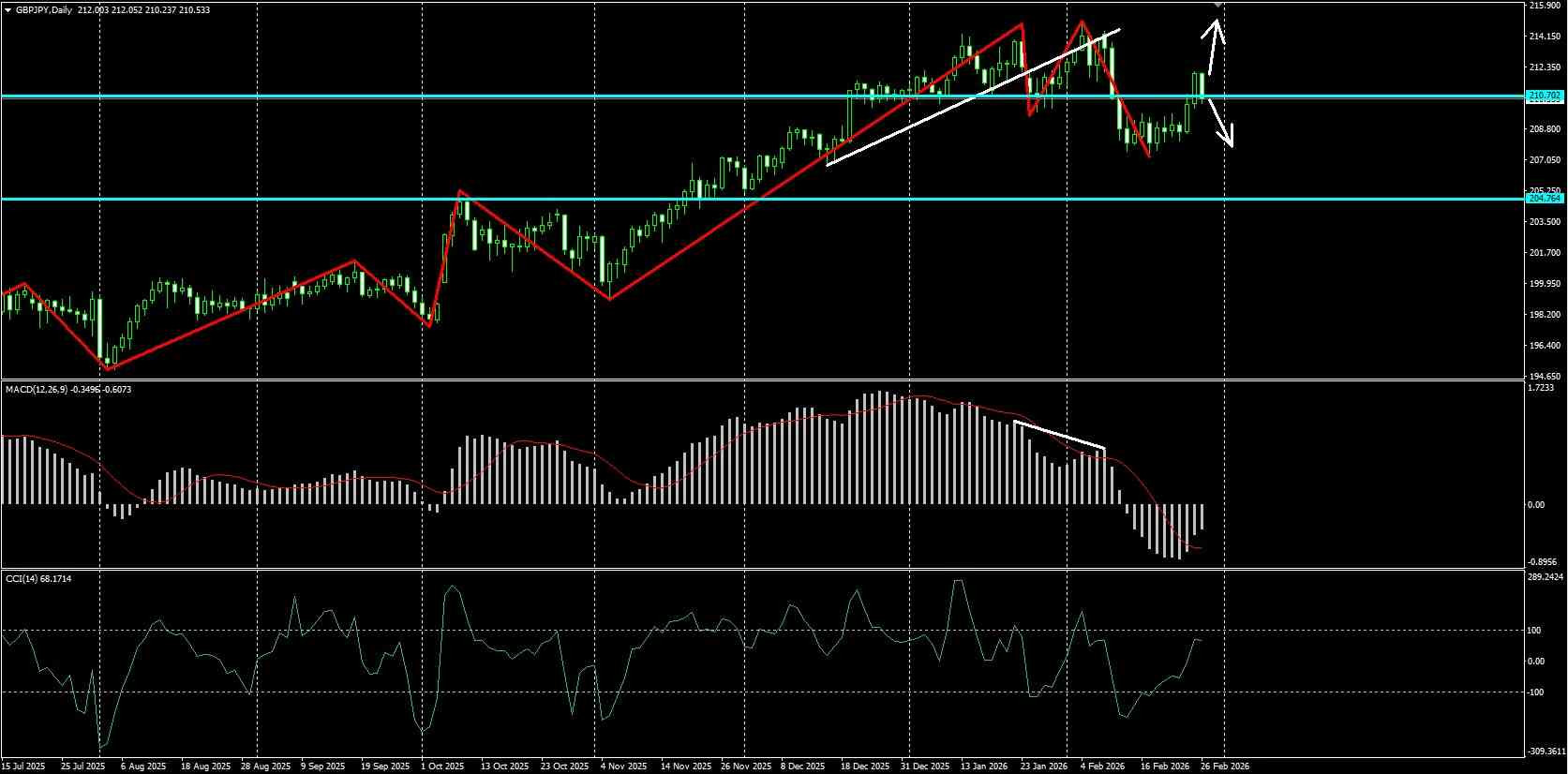Screen dimensions: 1568x774
Task: Click the -0.8956 MACD scale value
Action: [1544, 562]
